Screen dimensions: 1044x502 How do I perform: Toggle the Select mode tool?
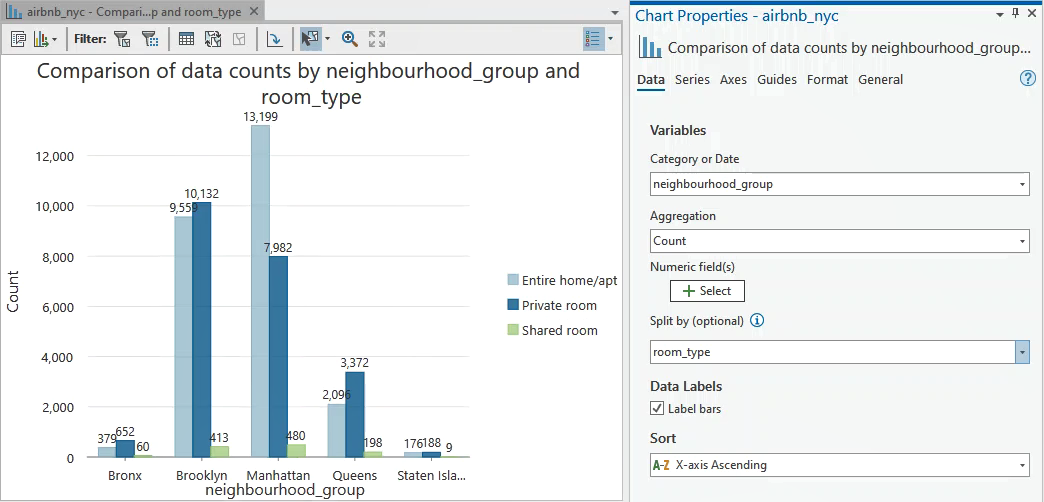click(311, 39)
